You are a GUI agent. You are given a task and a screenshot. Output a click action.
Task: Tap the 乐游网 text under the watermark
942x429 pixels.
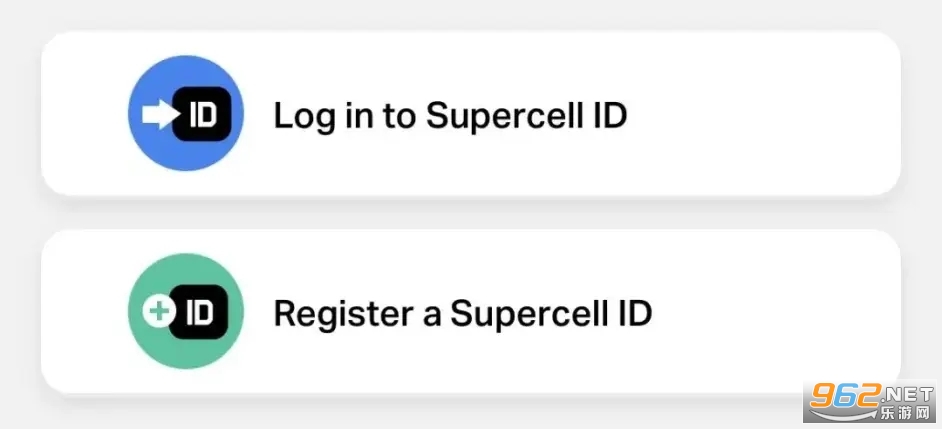(905, 413)
